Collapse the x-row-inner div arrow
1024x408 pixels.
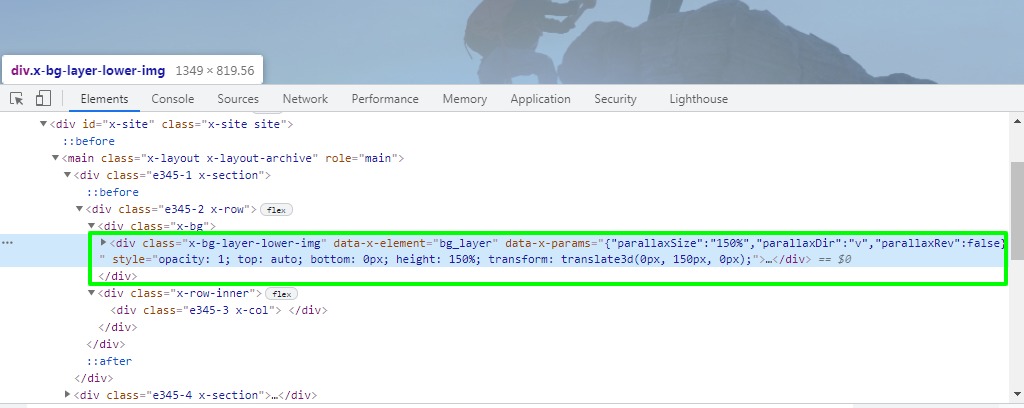[x=92, y=294]
